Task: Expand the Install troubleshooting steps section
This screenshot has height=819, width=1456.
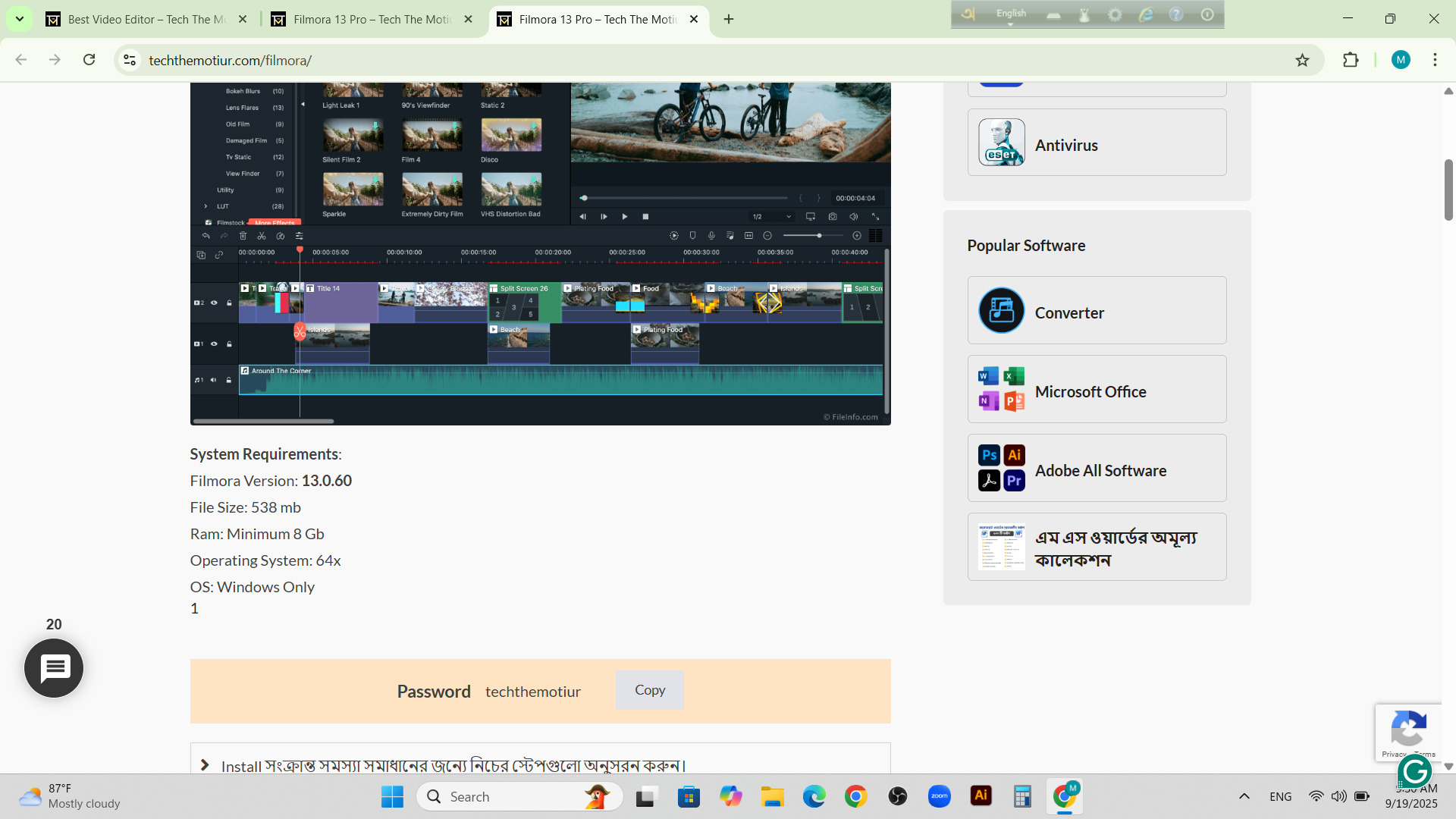Action: (205, 765)
